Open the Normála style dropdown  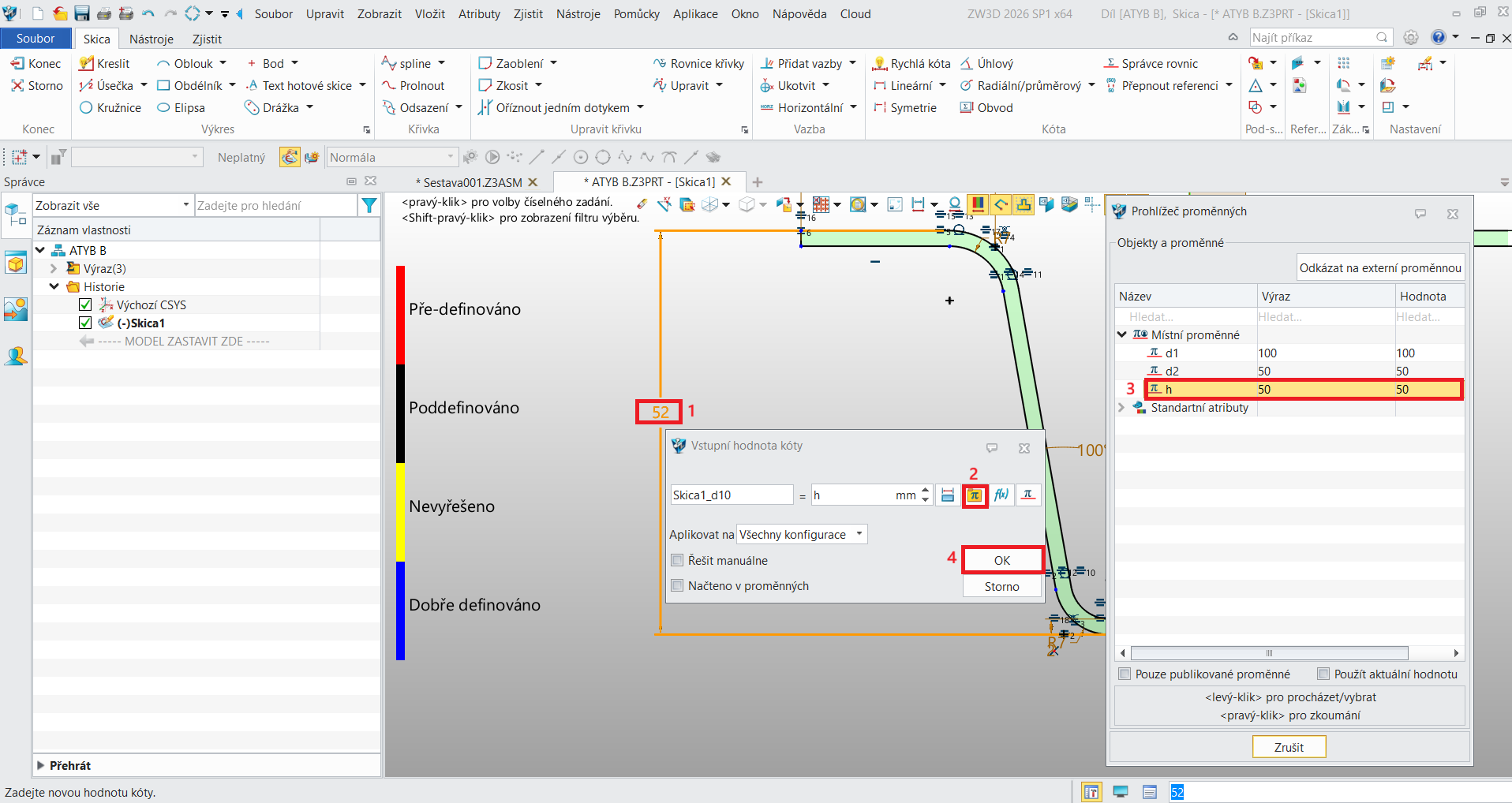tap(392, 157)
